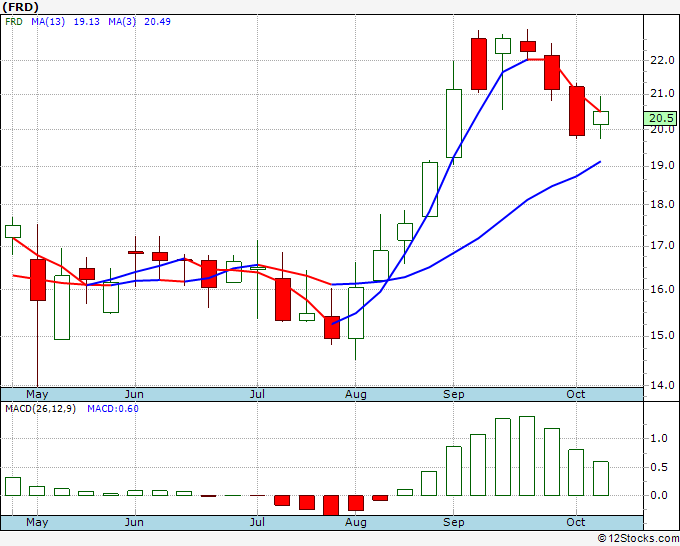Click the 16.0 price axis label
The height and width of the screenshot is (546, 680).
tap(662, 289)
